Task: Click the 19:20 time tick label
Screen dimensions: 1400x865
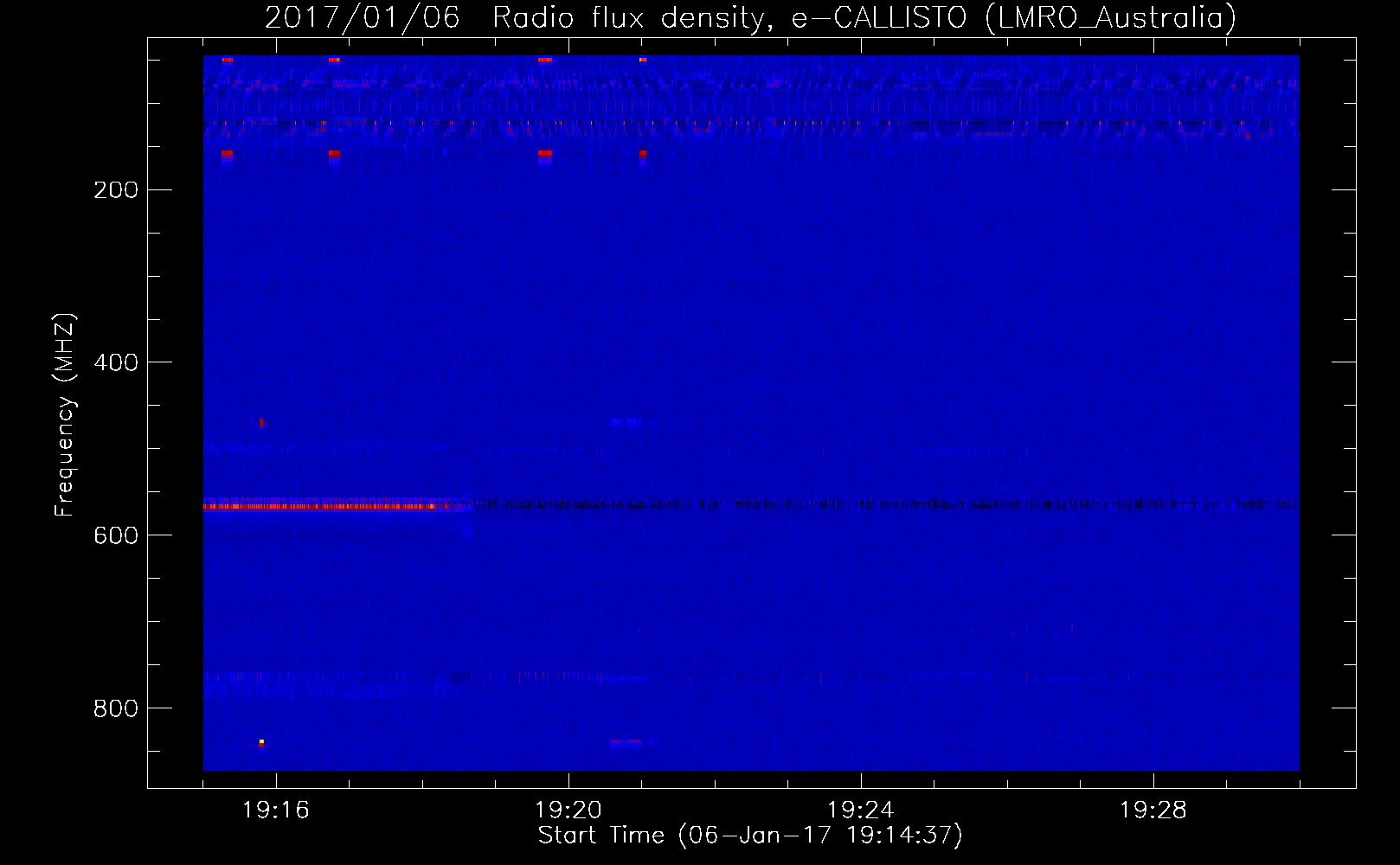Action: pos(568,811)
